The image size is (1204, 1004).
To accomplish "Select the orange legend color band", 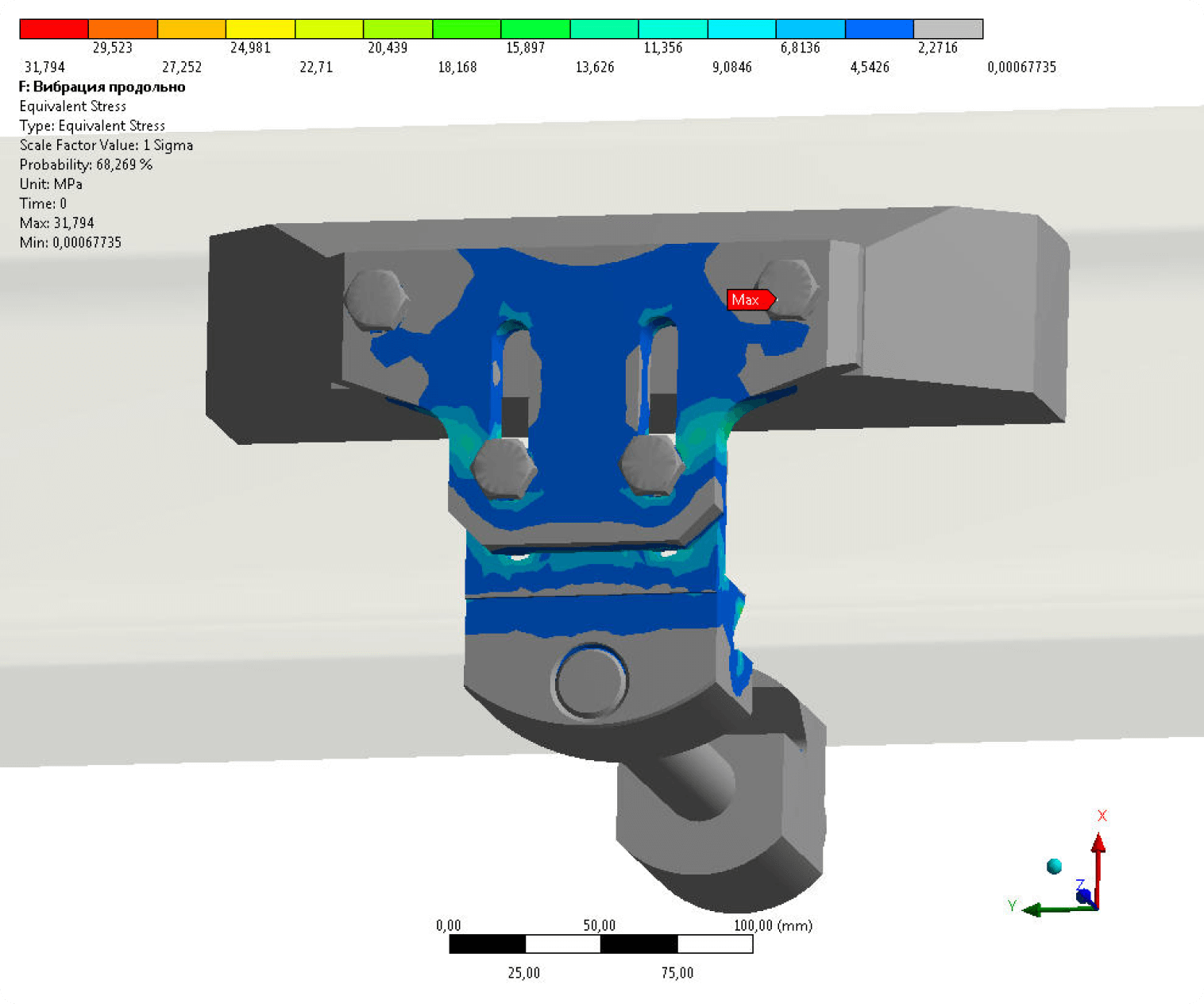I will tap(123, 29).
